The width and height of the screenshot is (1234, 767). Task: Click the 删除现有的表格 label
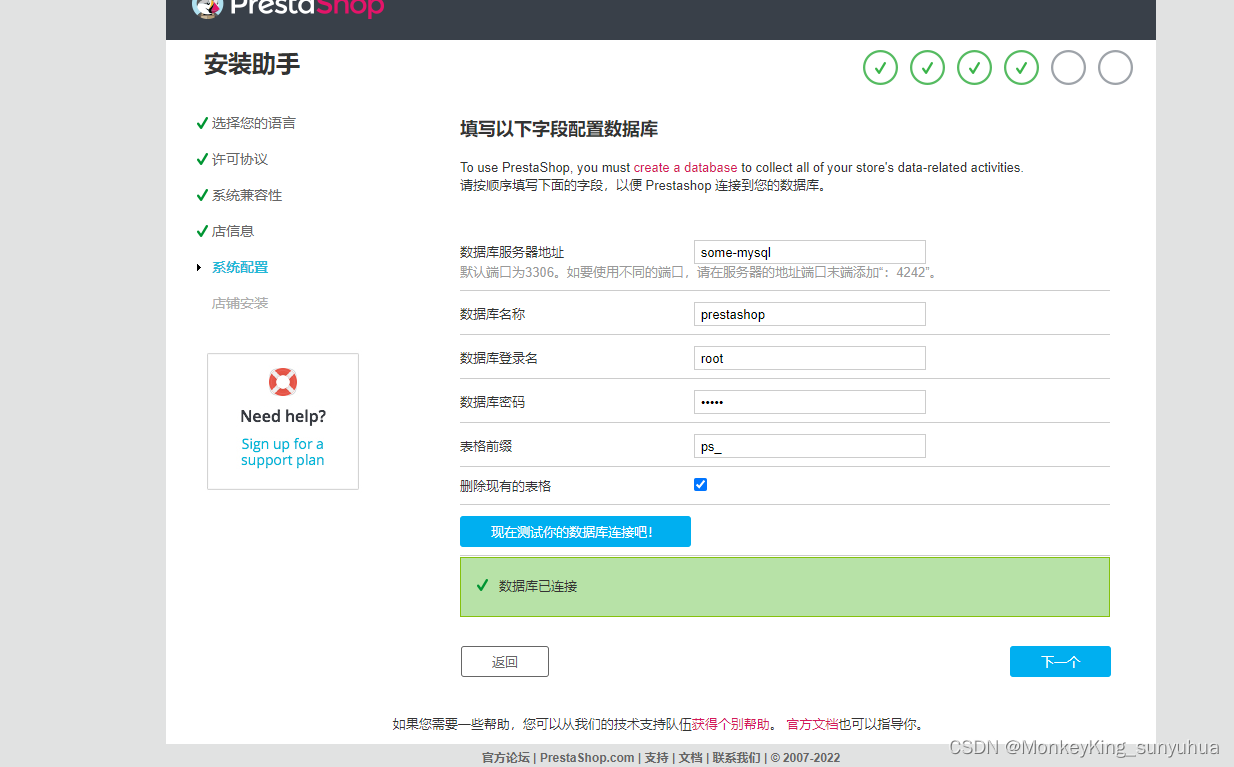[505, 486]
